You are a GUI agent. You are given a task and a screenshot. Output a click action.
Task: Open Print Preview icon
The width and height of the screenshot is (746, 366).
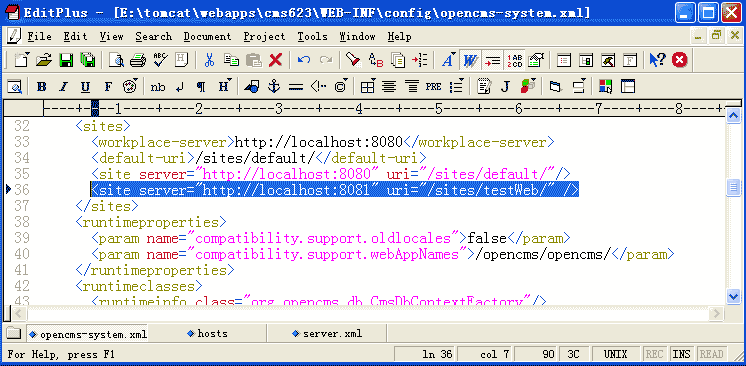click(x=116, y=60)
